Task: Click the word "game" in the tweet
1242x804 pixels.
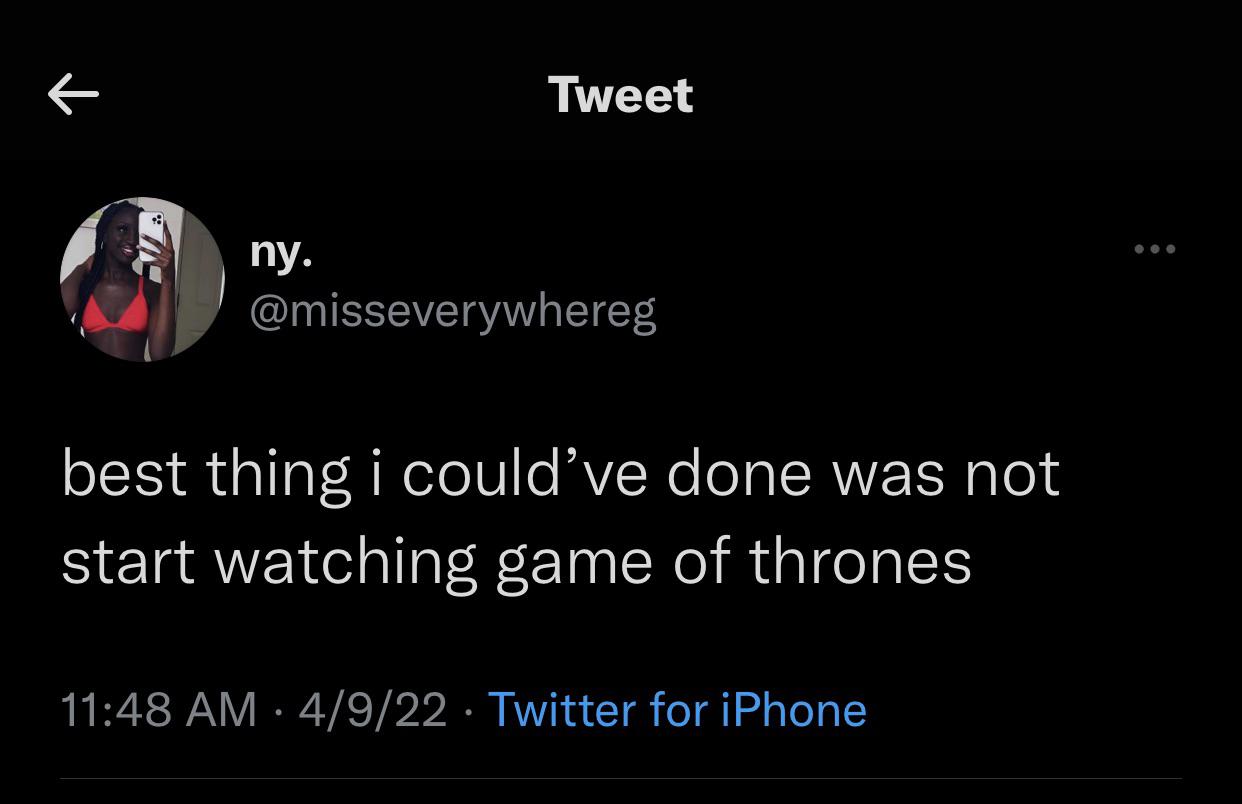Action: [x=574, y=564]
